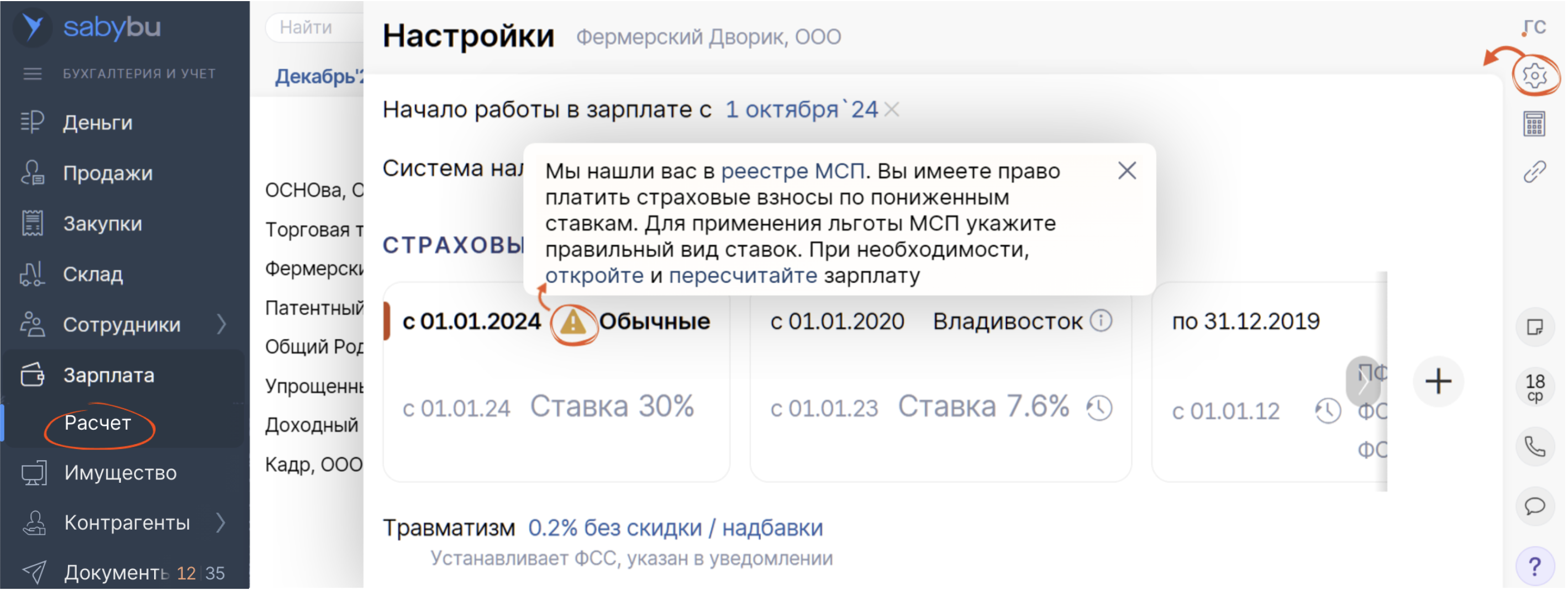Go to the Деньги section
Viewport: 1568px width, 591px height.
(97, 122)
